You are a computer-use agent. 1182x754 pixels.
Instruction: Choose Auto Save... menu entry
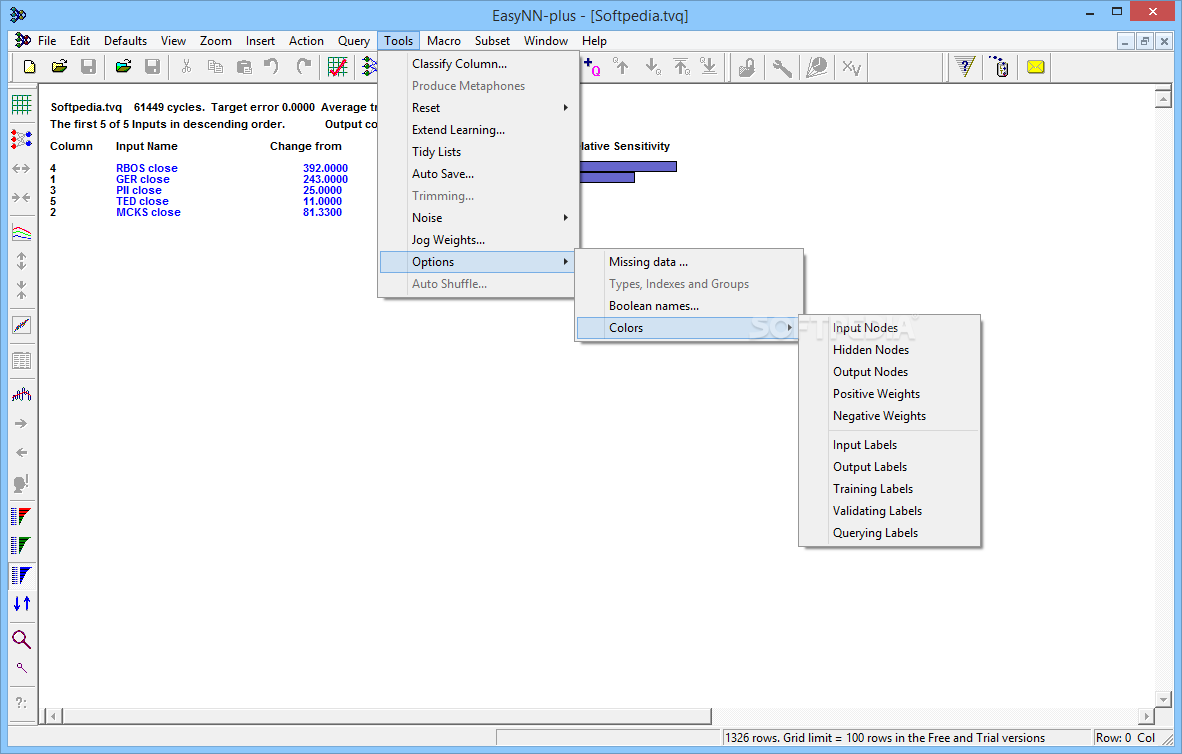click(x=478, y=173)
